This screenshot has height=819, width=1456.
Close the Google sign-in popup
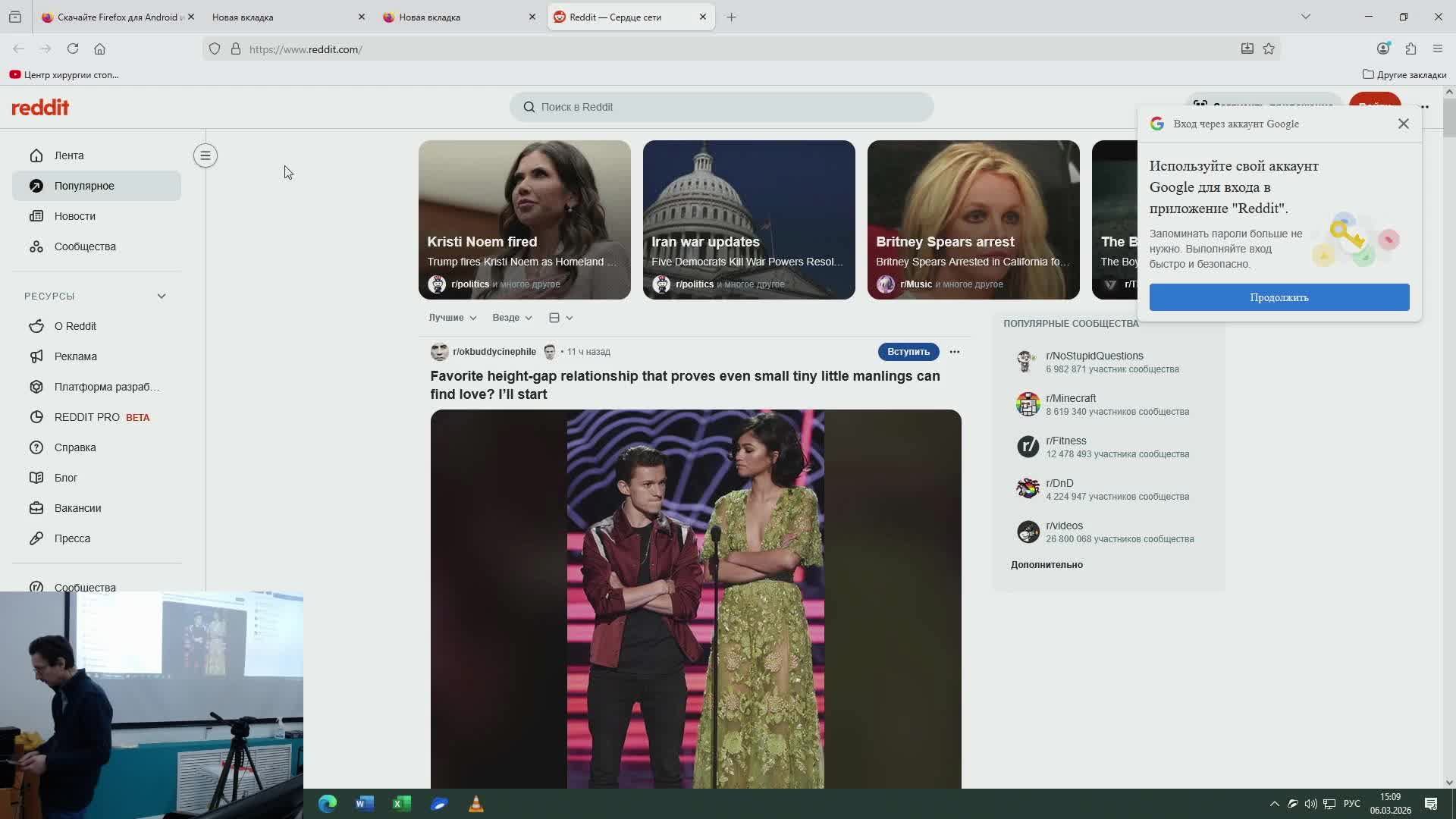click(1403, 124)
